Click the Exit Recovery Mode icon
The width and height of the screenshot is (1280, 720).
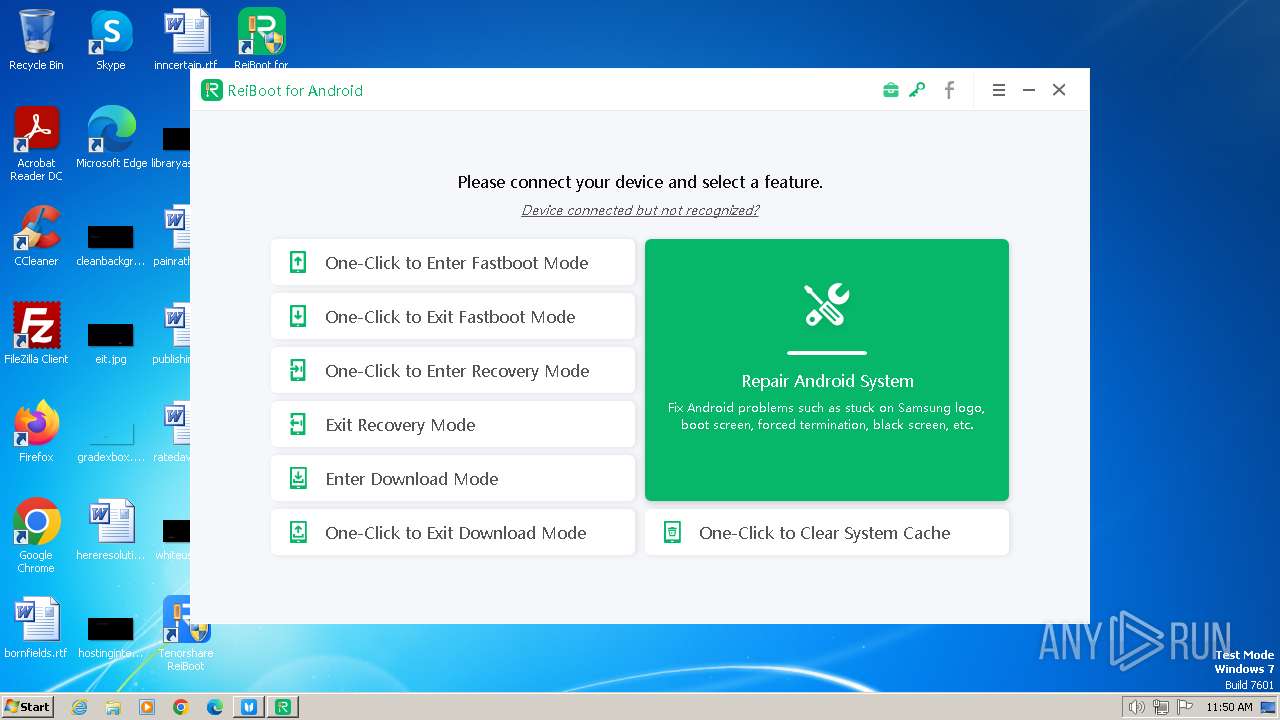pos(298,424)
